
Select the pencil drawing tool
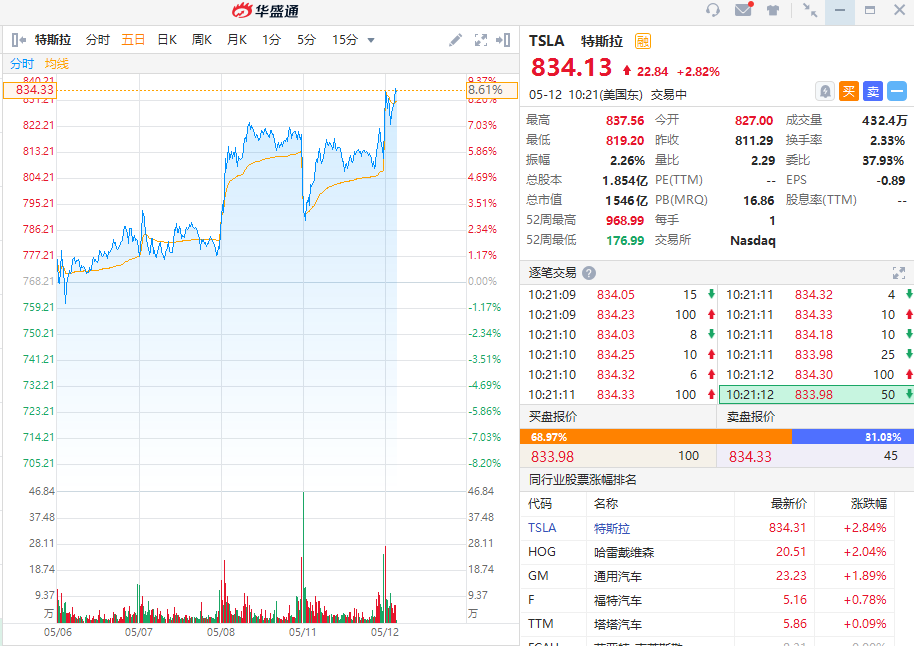click(x=455, y=40)
